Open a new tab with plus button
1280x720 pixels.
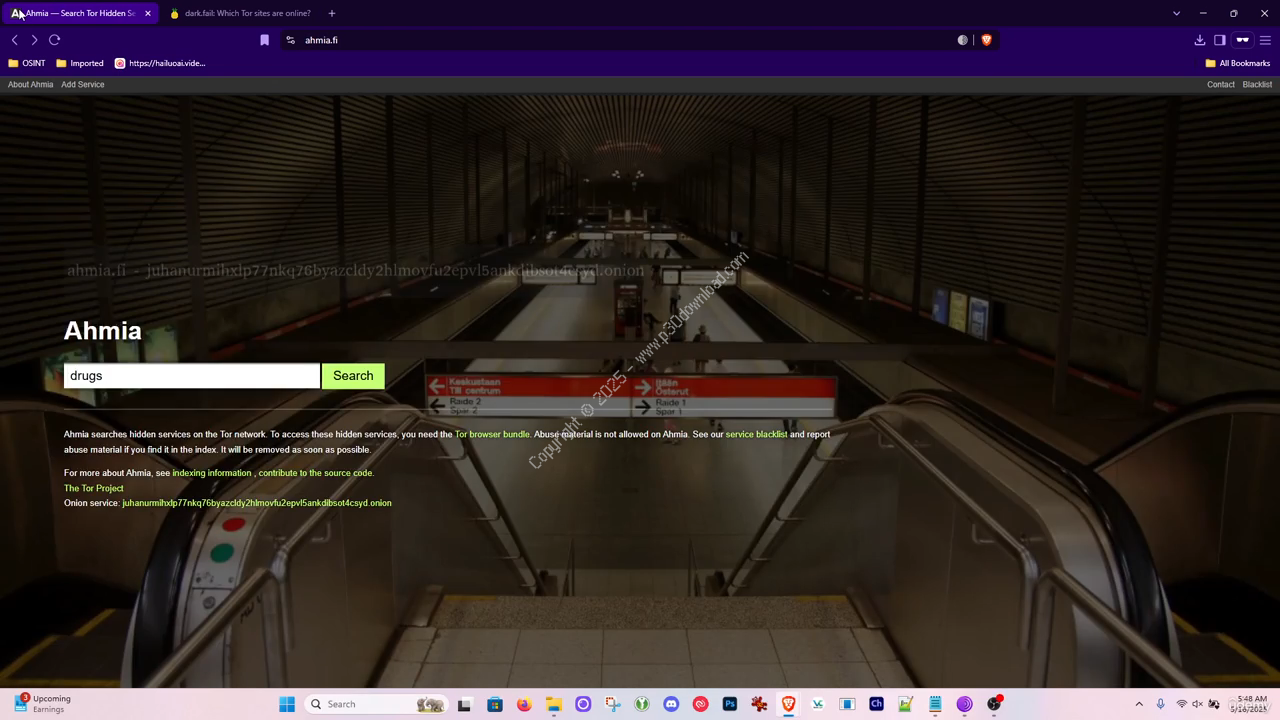(x=331, y=13)
